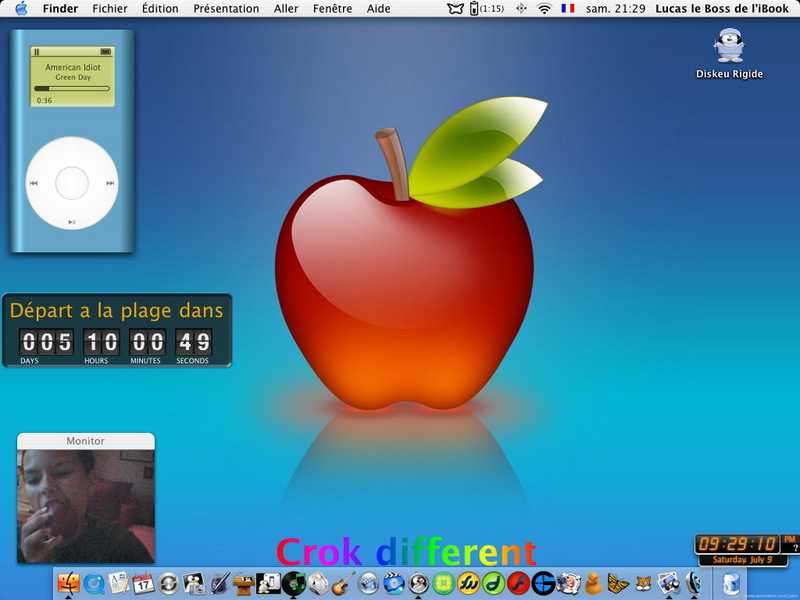The height and width of the screenshot is (600, 800).
Task: Open the dark green music disc icon
Action: [x=293, y=583]
